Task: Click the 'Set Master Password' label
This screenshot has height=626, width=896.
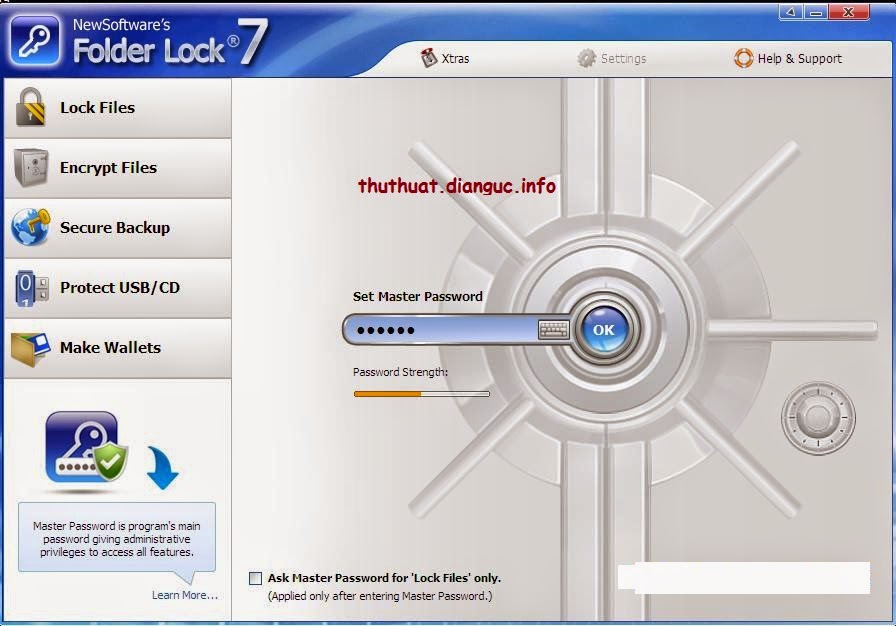Action: [x=418, y=296]
